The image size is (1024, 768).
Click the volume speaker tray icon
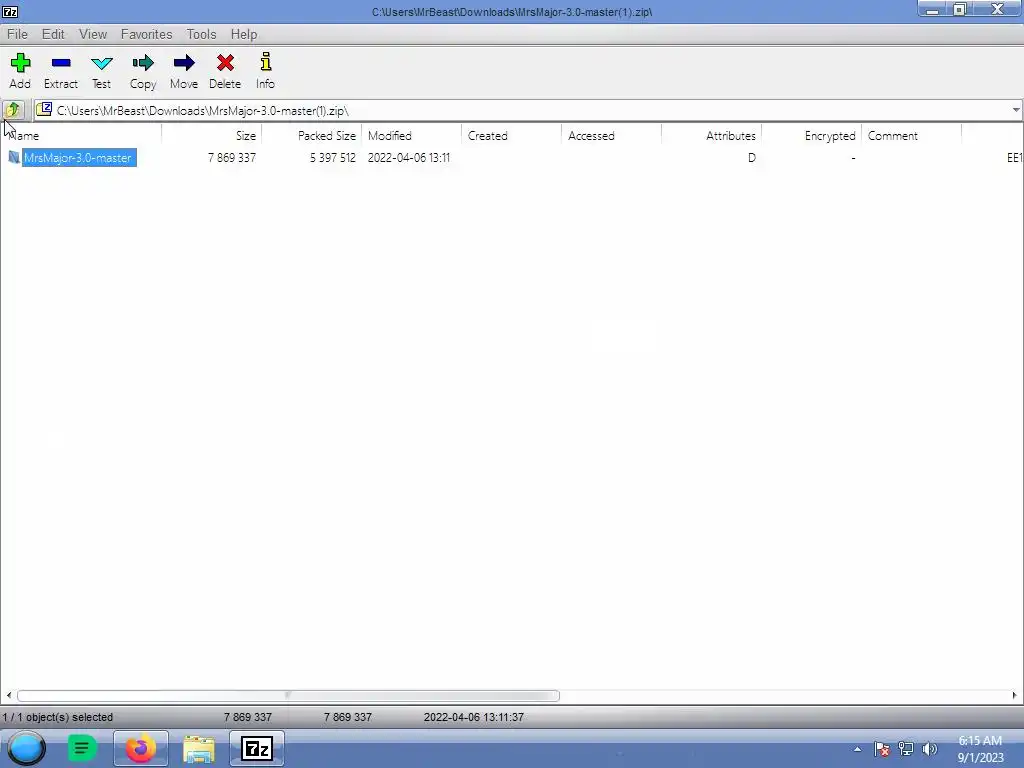click(929, 749)
